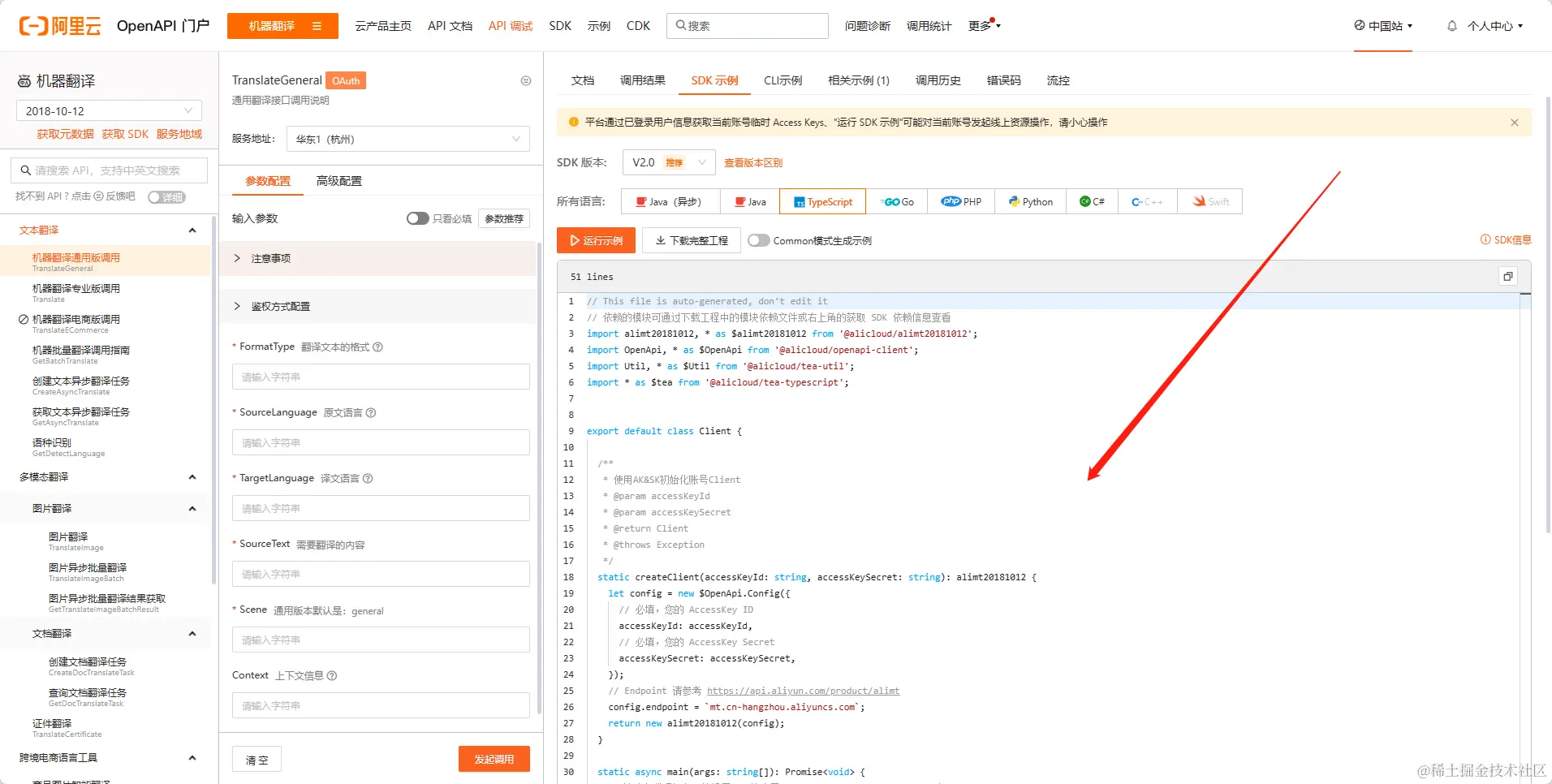
Task: Click the Aliyun logo
Action: click(x=60, y=26)
